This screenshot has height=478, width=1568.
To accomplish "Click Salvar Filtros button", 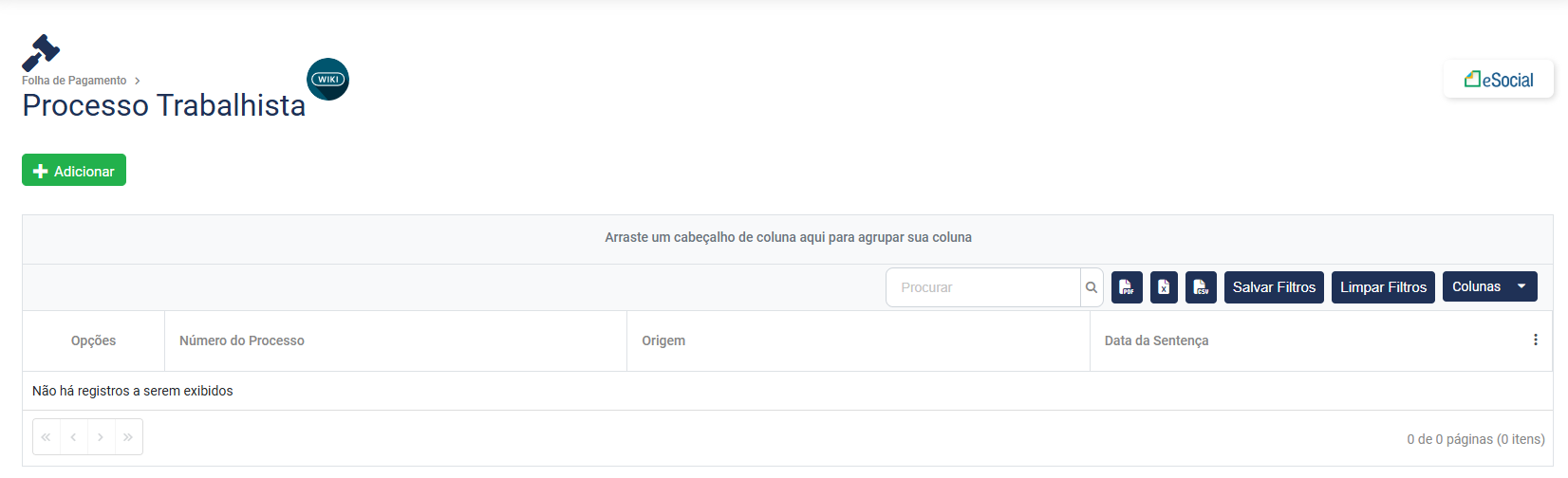I will [1274, 287].
